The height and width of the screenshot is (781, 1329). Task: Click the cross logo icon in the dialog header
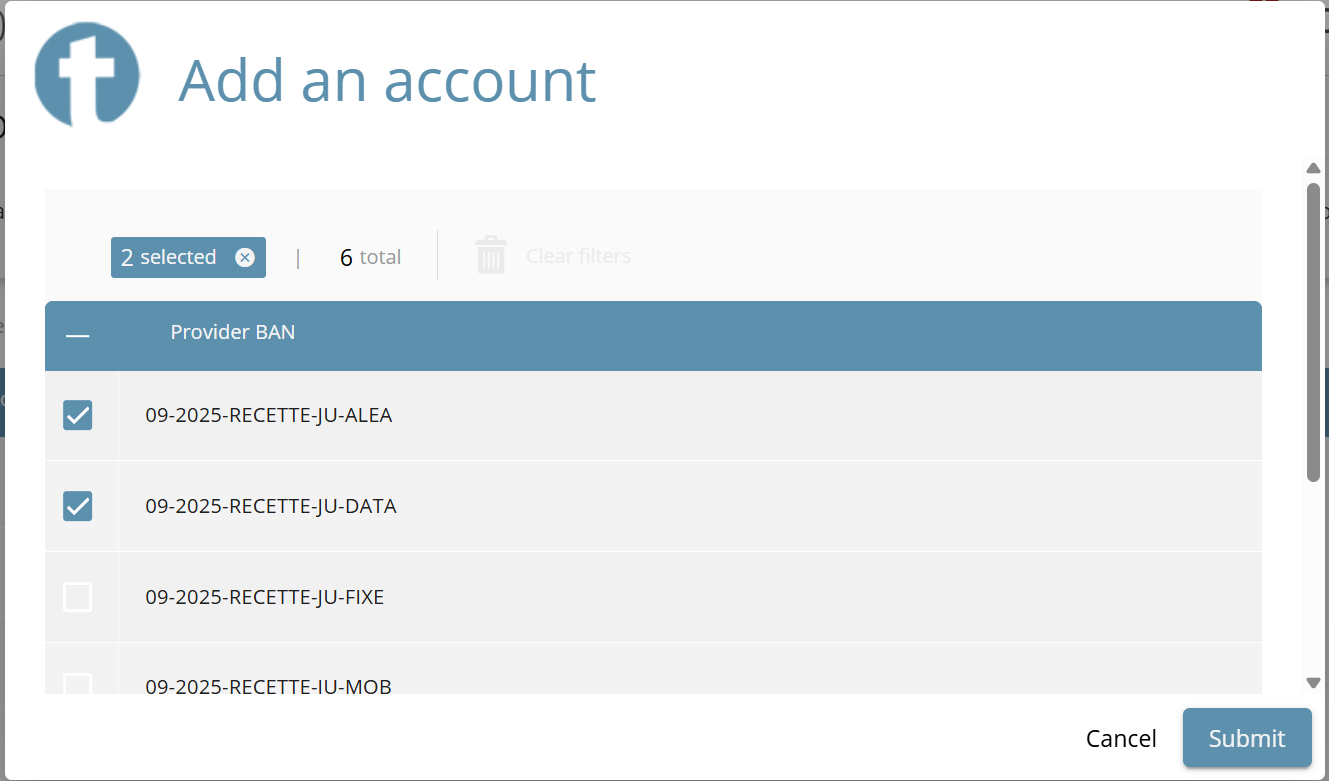point(86,75)
